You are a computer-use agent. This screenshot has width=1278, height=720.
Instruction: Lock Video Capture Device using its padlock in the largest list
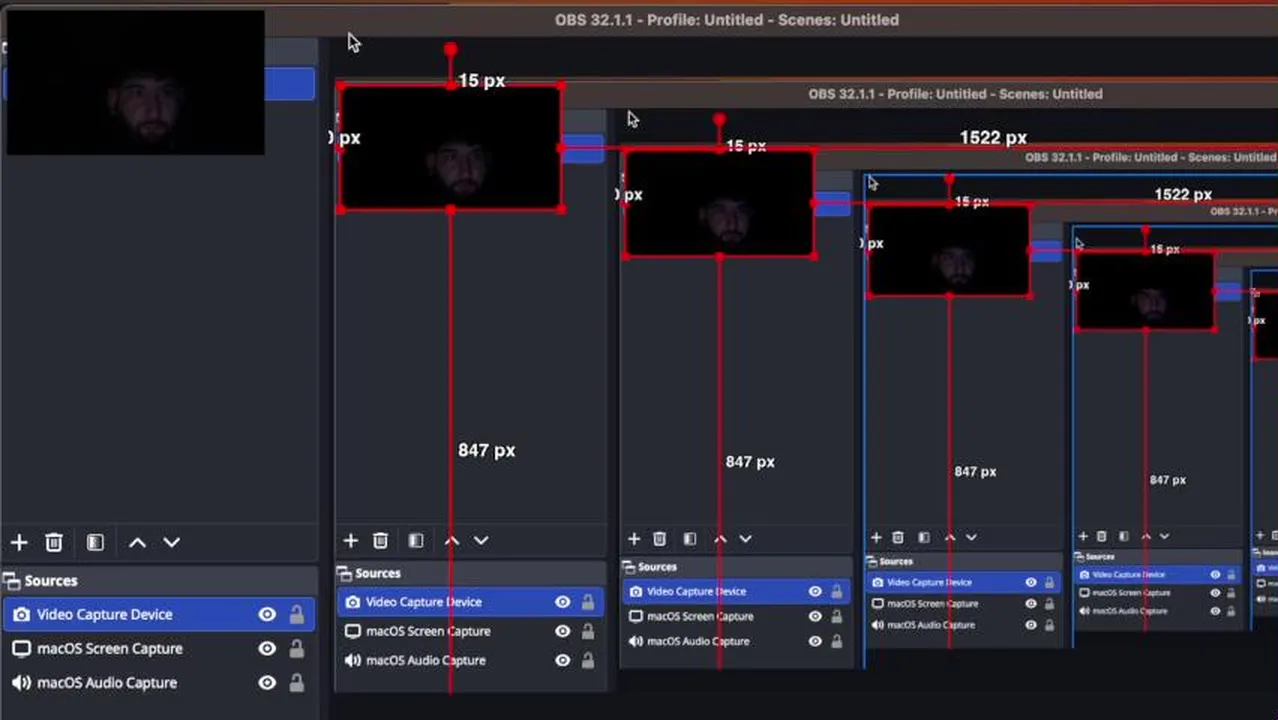[297, 615]
